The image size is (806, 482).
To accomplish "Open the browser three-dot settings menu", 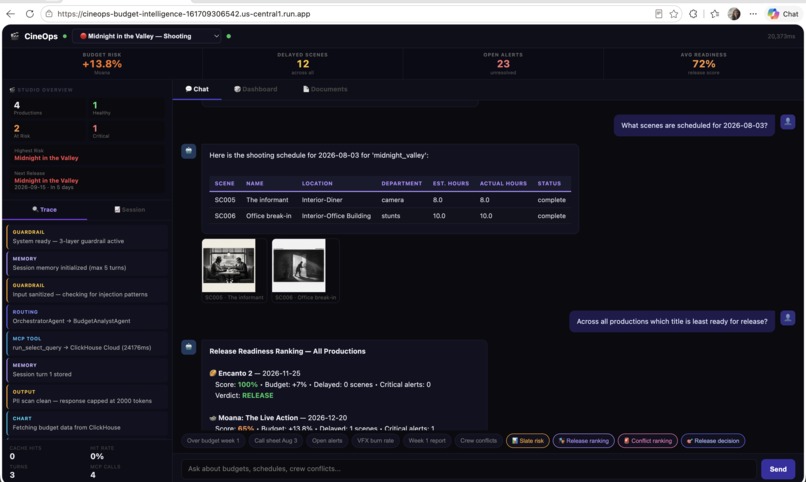I will tap(753, 14).
